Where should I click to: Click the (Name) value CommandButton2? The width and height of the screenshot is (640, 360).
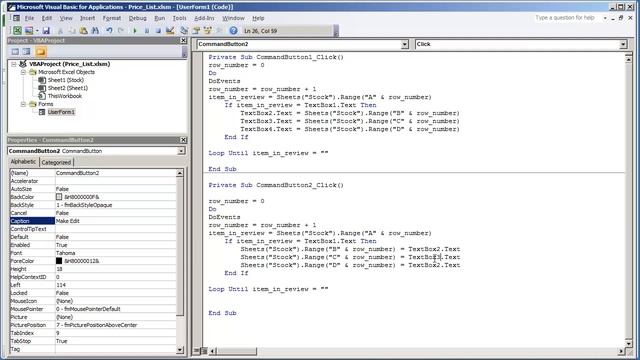[x=77, y=173]
